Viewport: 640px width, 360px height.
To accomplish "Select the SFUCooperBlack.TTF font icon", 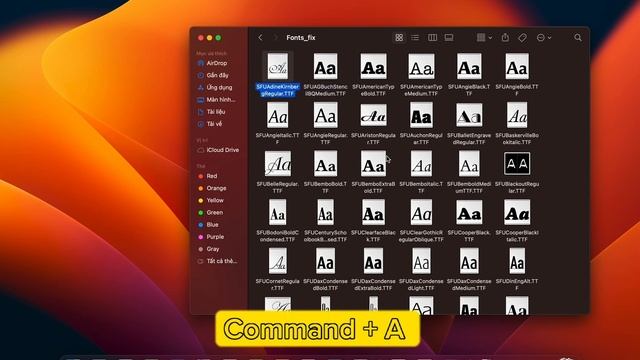I will (x=469, y=212).
